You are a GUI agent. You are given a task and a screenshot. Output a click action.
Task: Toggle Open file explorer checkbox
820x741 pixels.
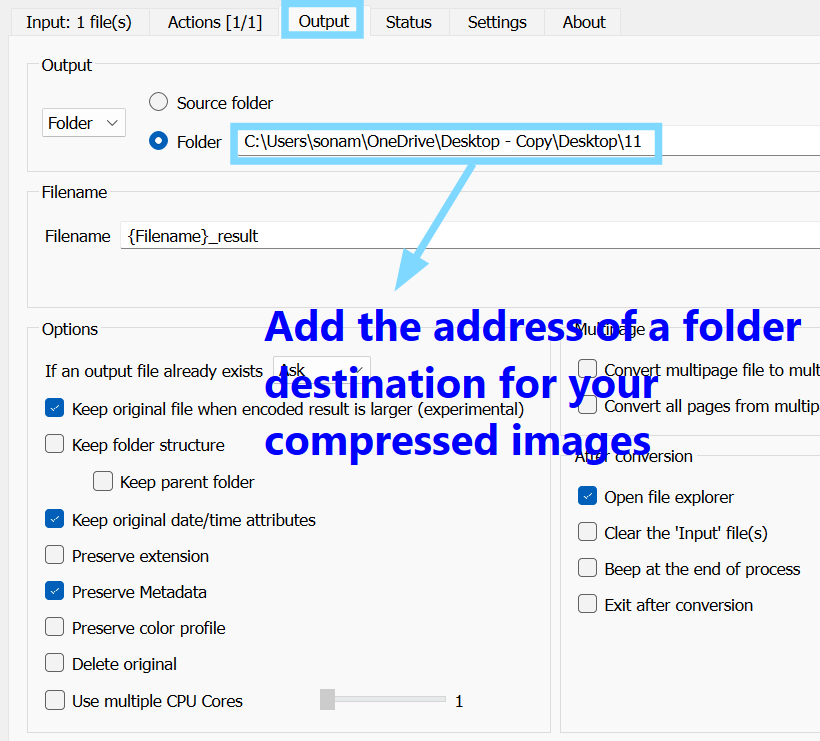(x=587, y=496)
